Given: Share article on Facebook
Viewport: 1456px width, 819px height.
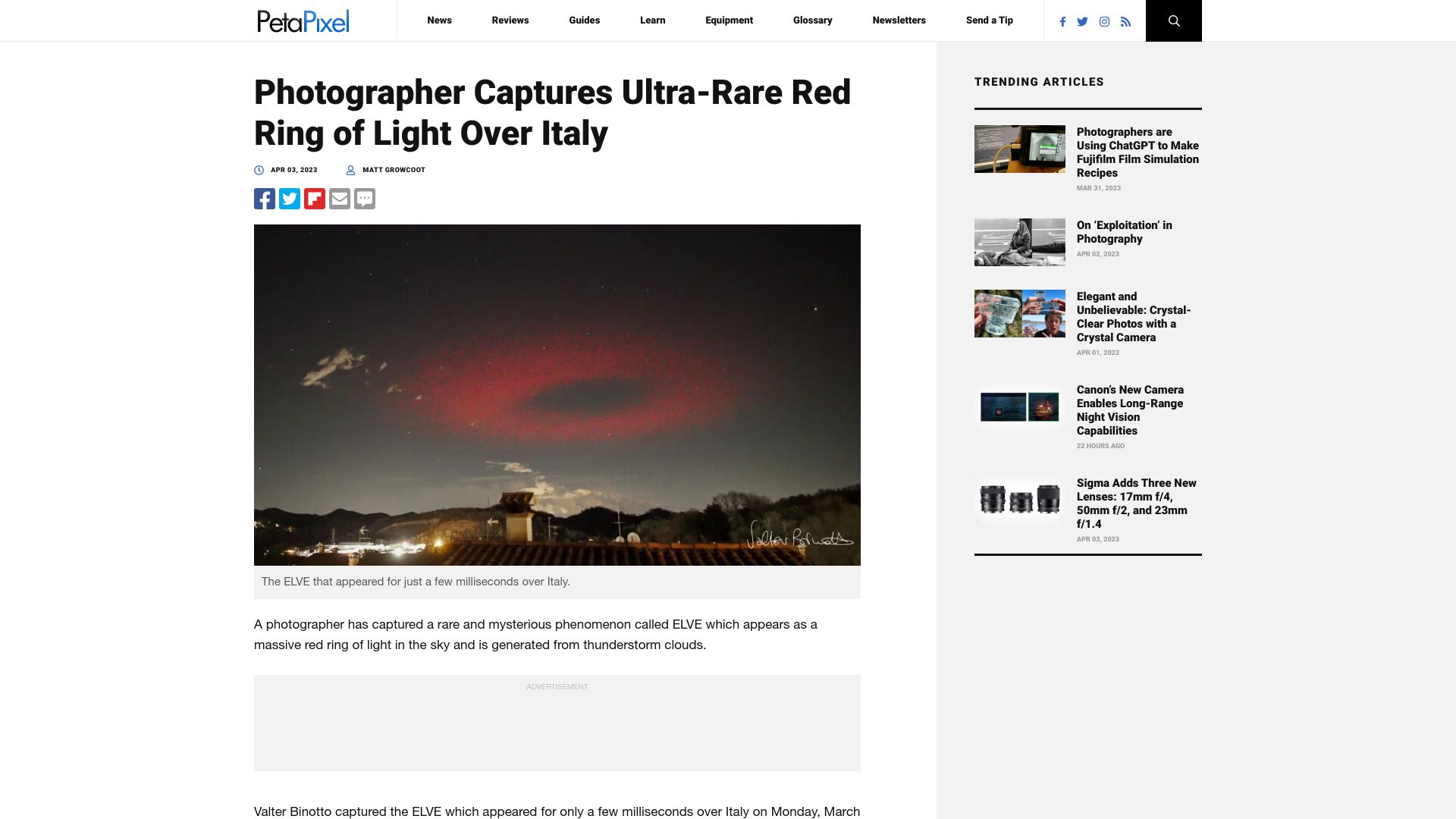Looking at the screenshot, I should pyautogui.click(x=265, y=199).
